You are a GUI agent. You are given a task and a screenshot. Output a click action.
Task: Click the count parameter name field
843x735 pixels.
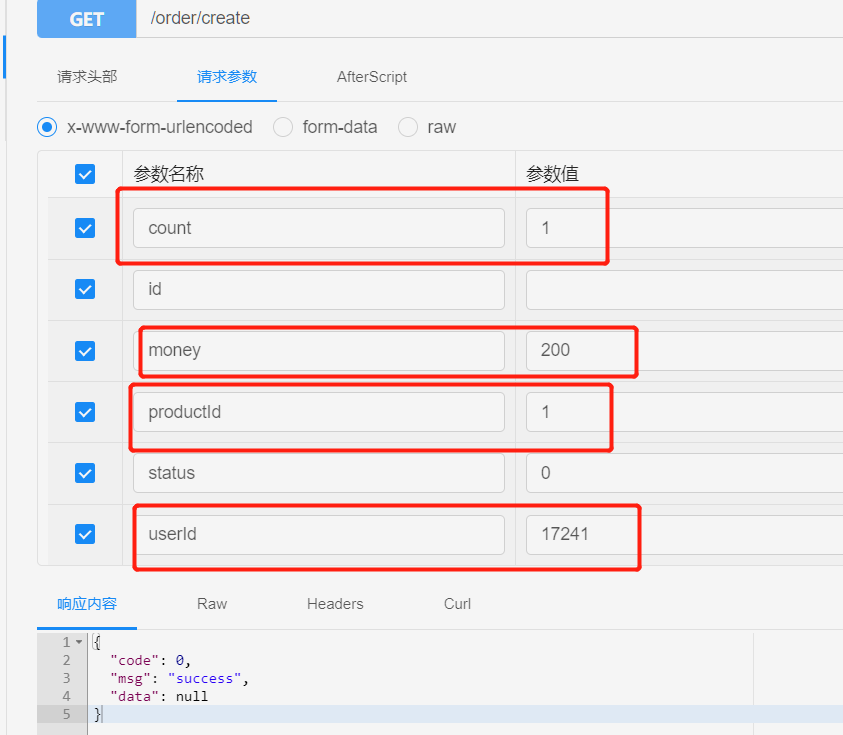point(319,228)
